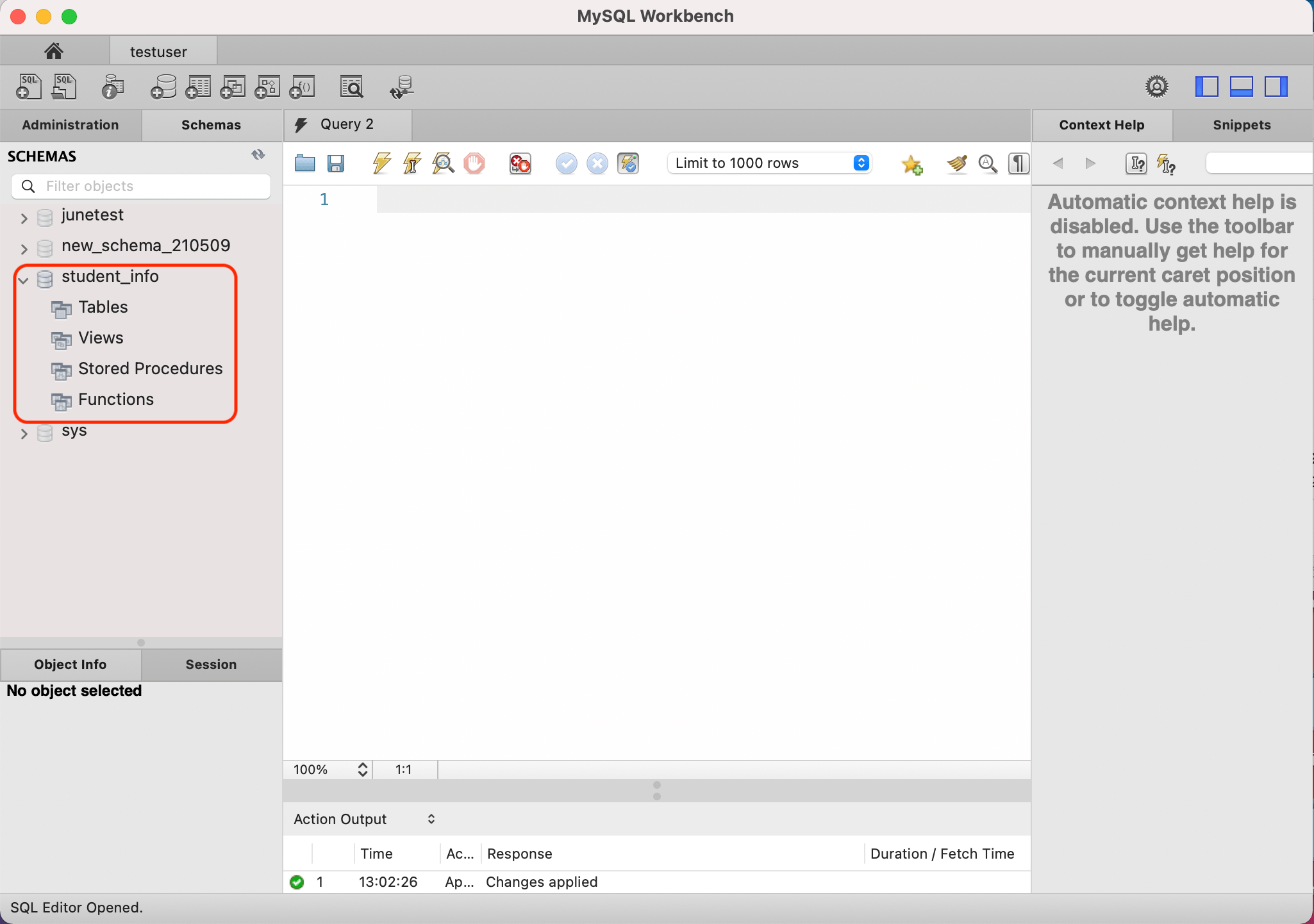Expand the junetest schema
This screenshot has height=924, width=1314.
(x=24, y=218)
